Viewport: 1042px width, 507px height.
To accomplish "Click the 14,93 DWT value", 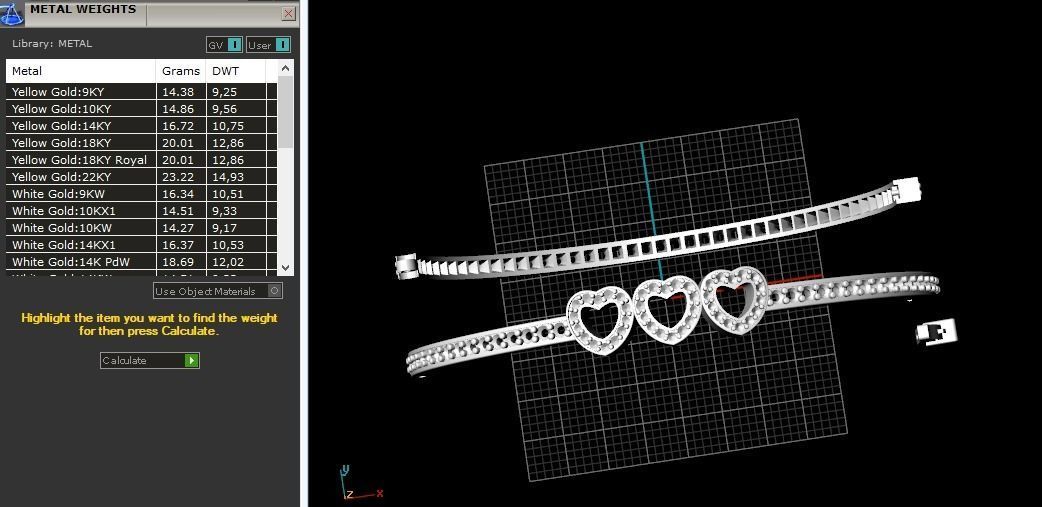I will click(228, 177).
